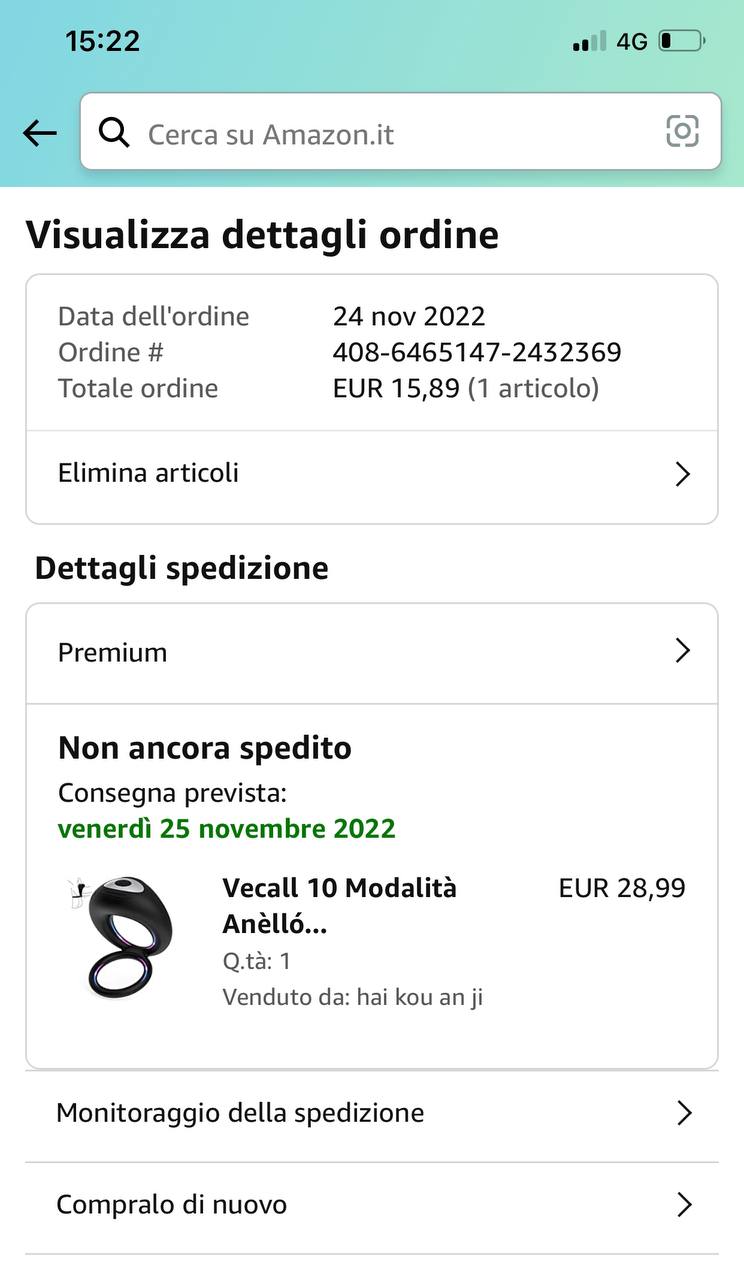Select Monitoraggio della spedizione

coord(240,1113)
